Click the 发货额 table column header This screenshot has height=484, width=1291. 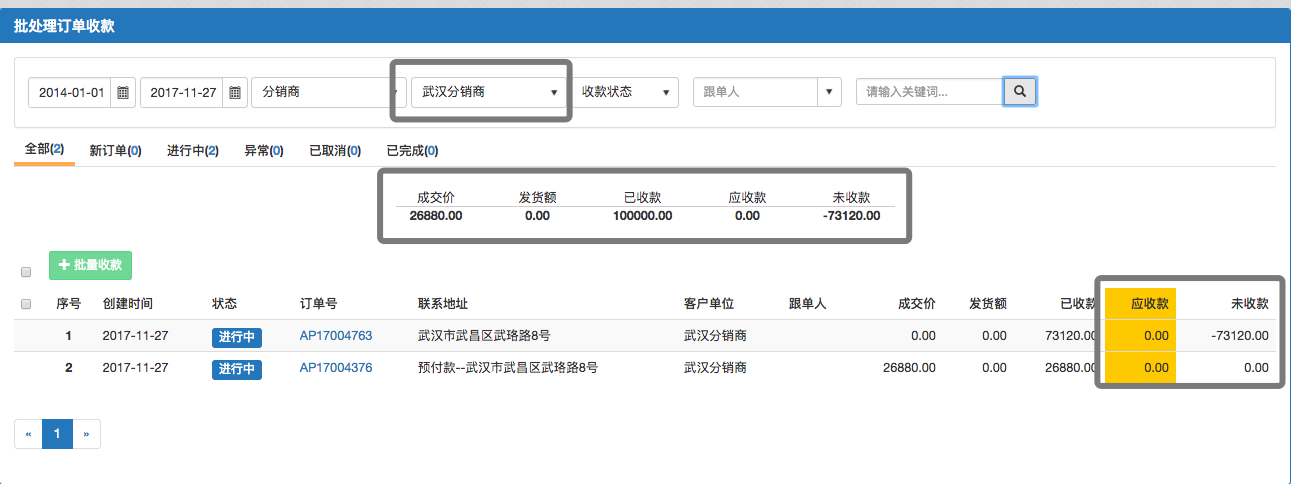(987, 303)
